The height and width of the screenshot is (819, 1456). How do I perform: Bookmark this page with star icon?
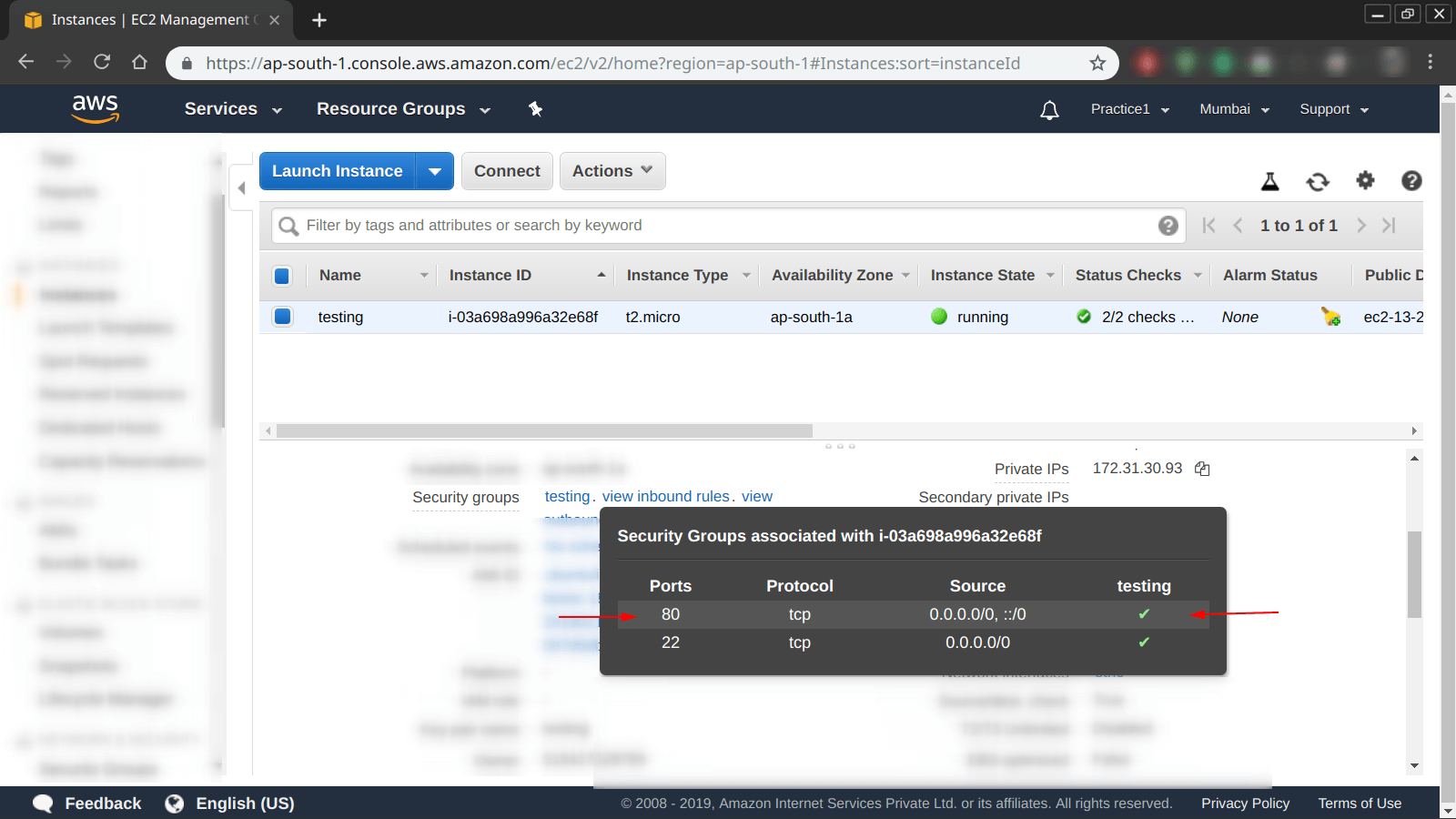[1097, 63]
